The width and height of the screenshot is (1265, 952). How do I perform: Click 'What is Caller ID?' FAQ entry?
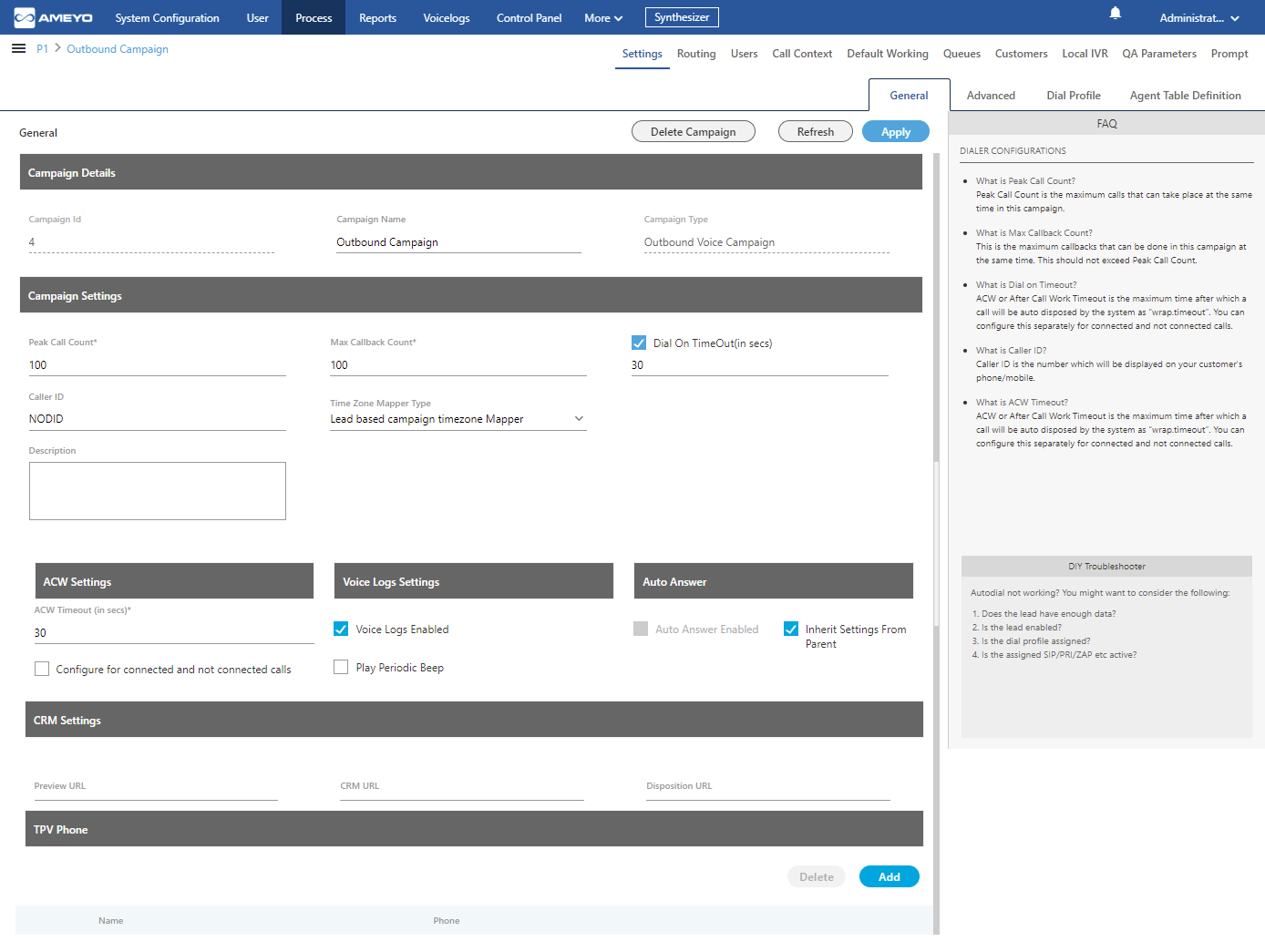click(x=1011, y=351)
